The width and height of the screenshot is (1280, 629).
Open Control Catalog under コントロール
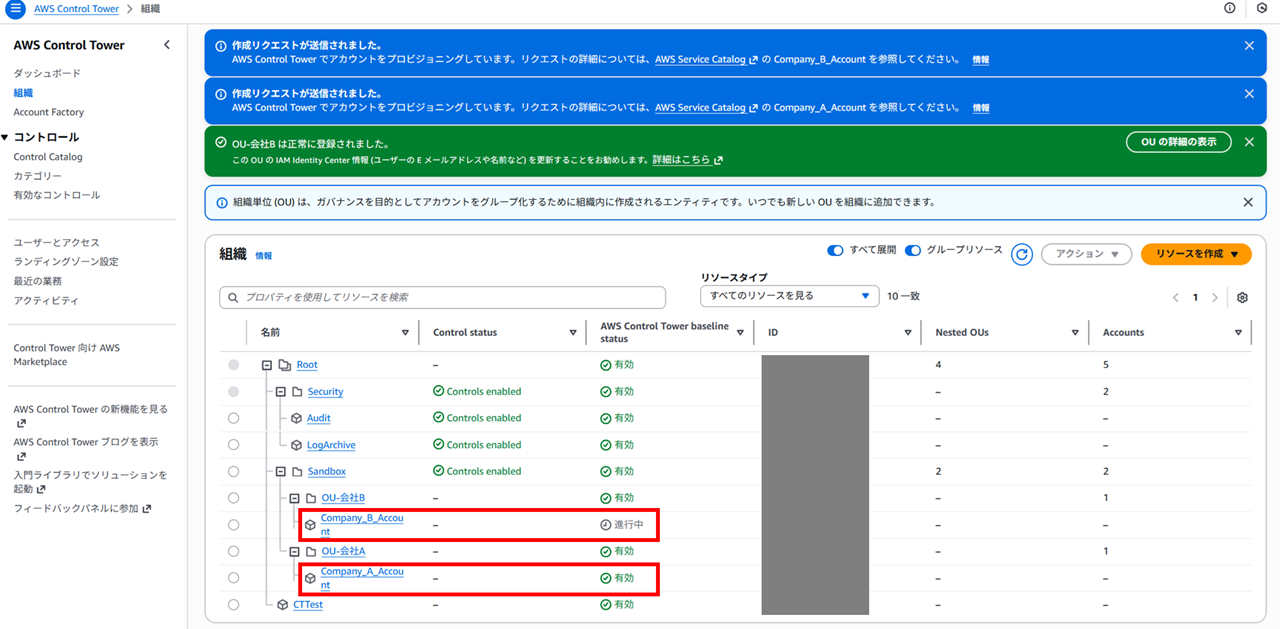47,156
